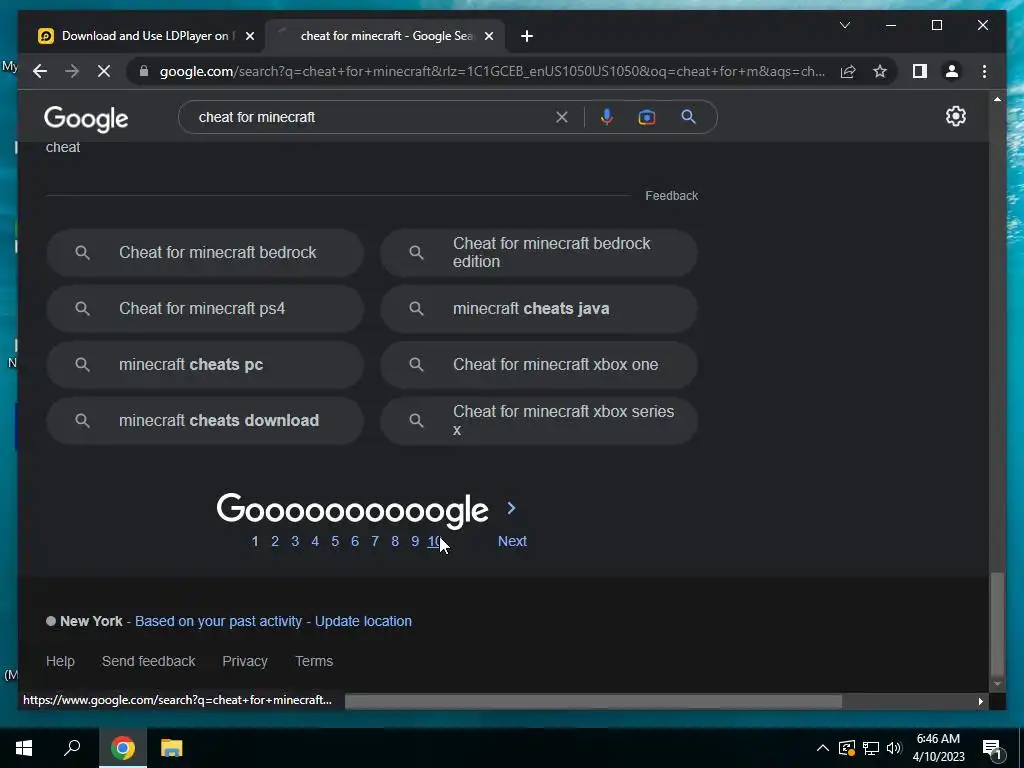
Task: Go forward with the greyed arrow
Action: 72,71
